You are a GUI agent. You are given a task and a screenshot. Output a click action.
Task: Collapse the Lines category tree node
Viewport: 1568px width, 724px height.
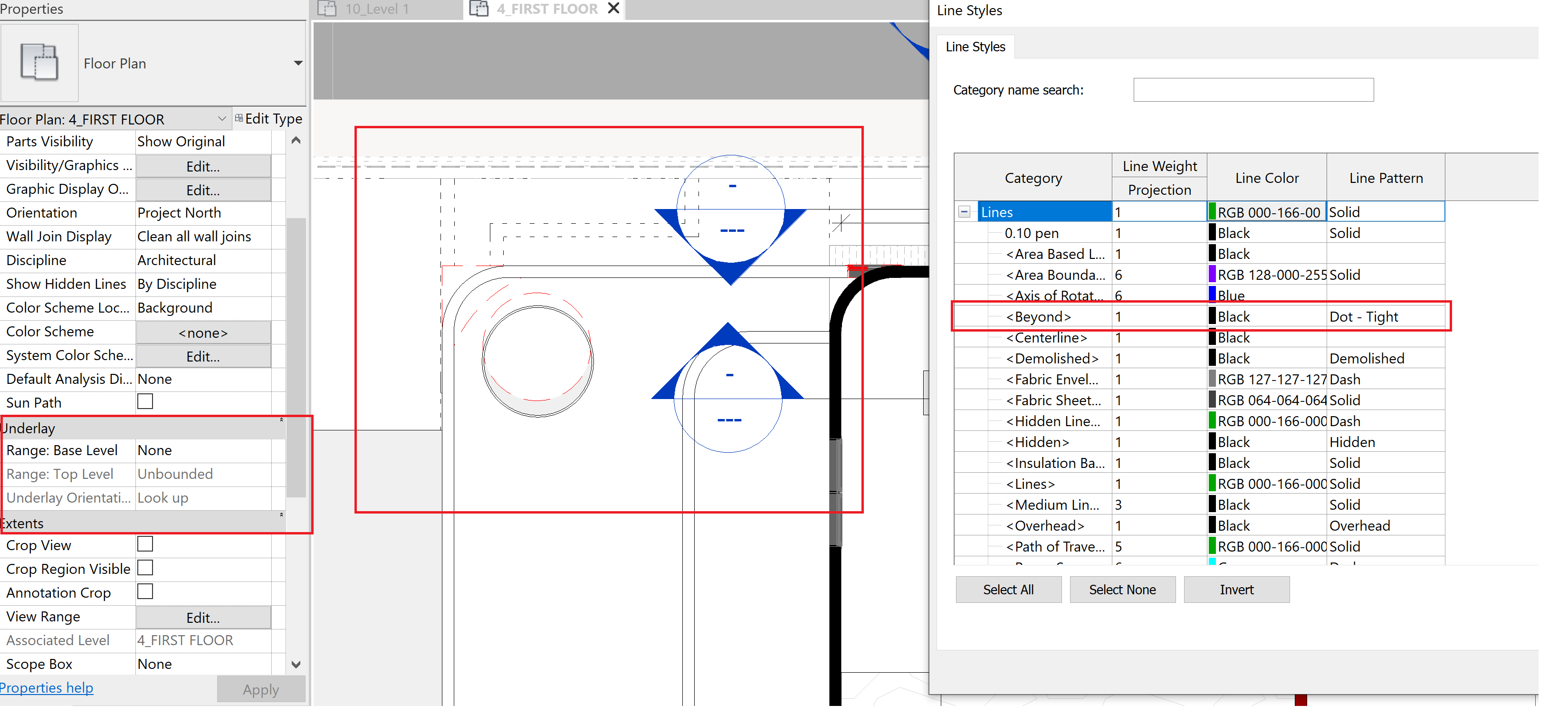click(x=964, y=212)
